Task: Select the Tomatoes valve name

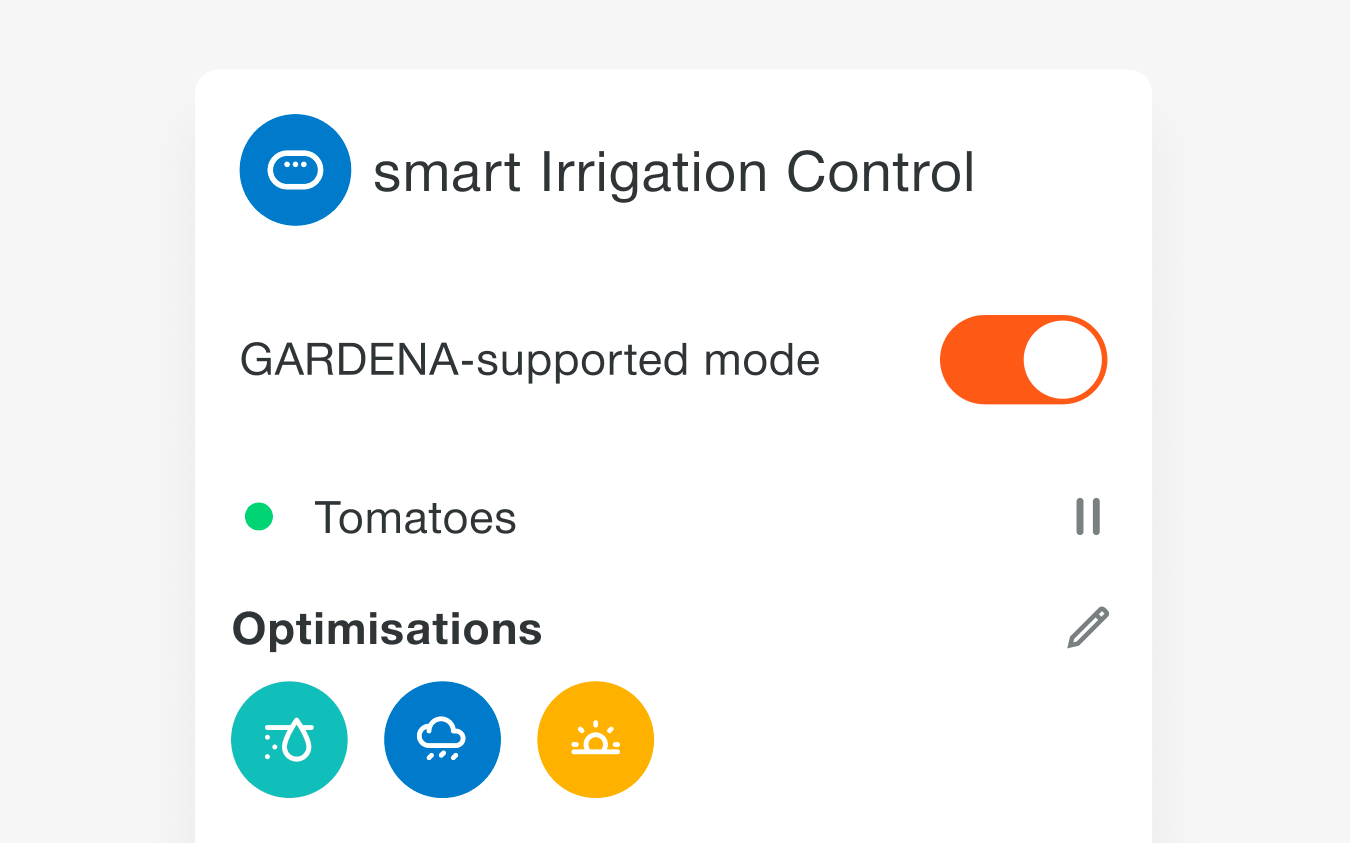Action: (415, 518)
